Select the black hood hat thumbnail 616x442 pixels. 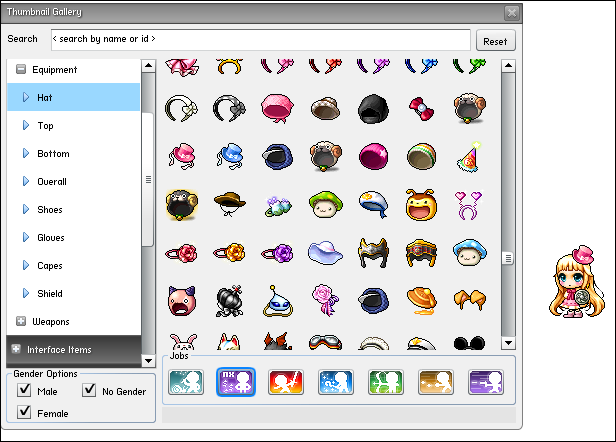click(x=373, y=109)
